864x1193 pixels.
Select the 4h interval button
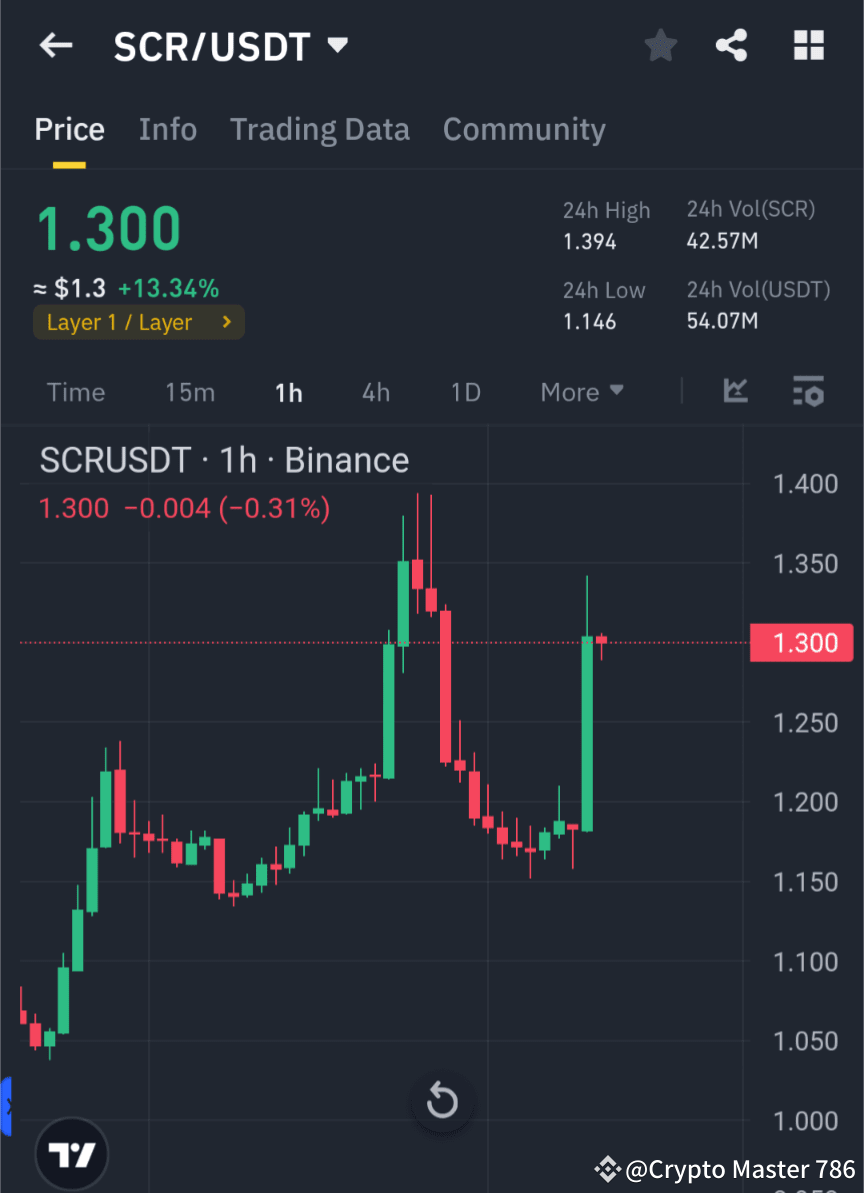376,392
